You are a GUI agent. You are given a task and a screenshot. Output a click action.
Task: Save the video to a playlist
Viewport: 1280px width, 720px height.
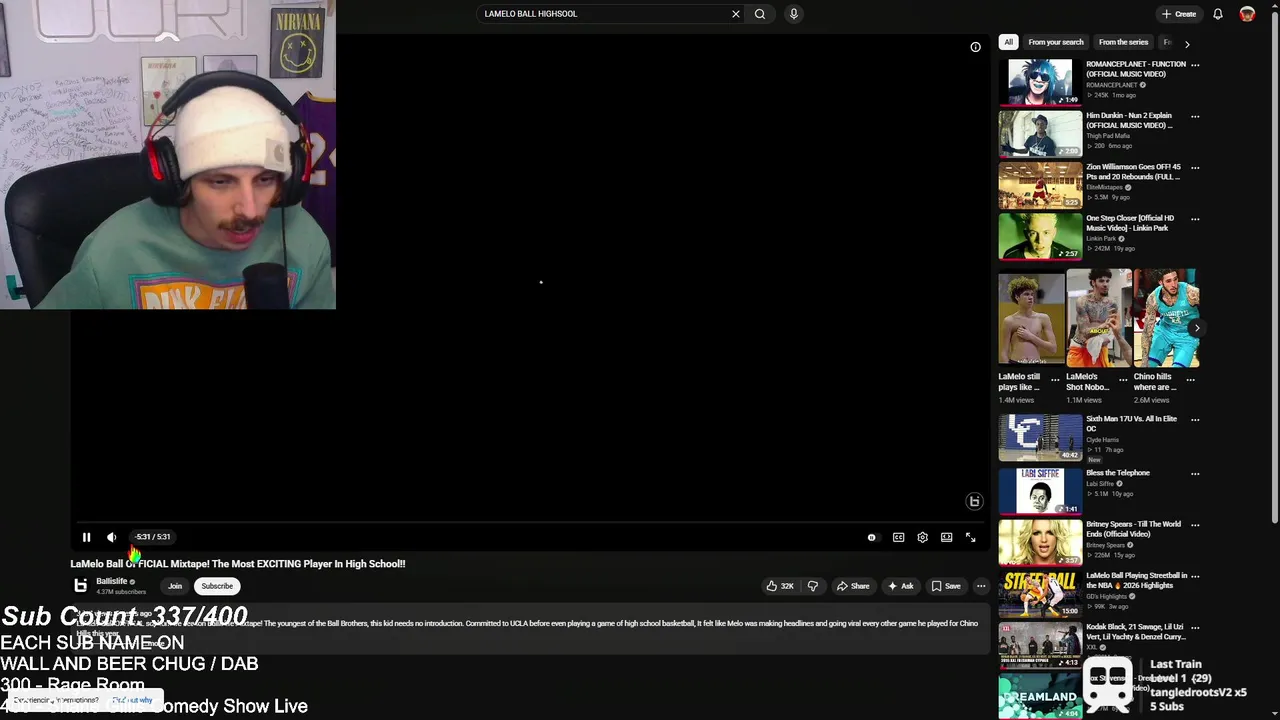946,586
